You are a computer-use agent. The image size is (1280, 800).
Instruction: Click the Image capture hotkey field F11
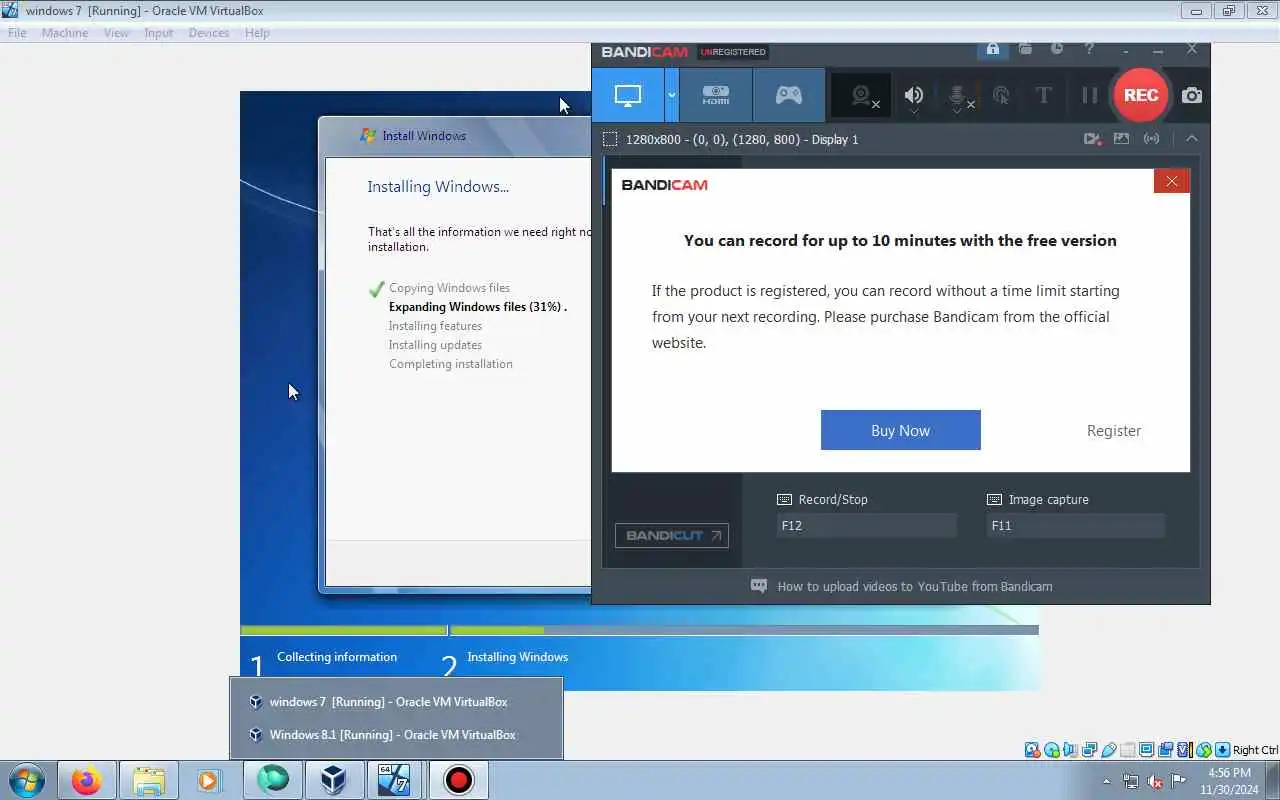pos(1076,525)
